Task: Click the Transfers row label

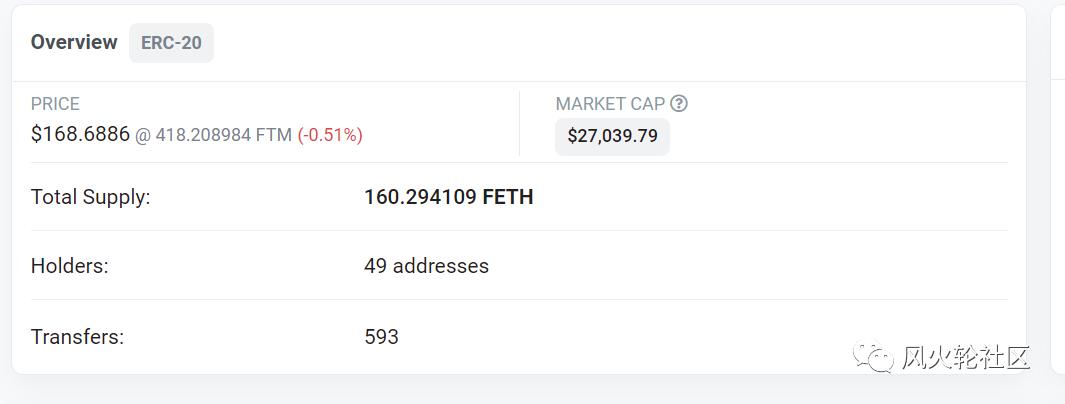Action: [x=77, y=337]
